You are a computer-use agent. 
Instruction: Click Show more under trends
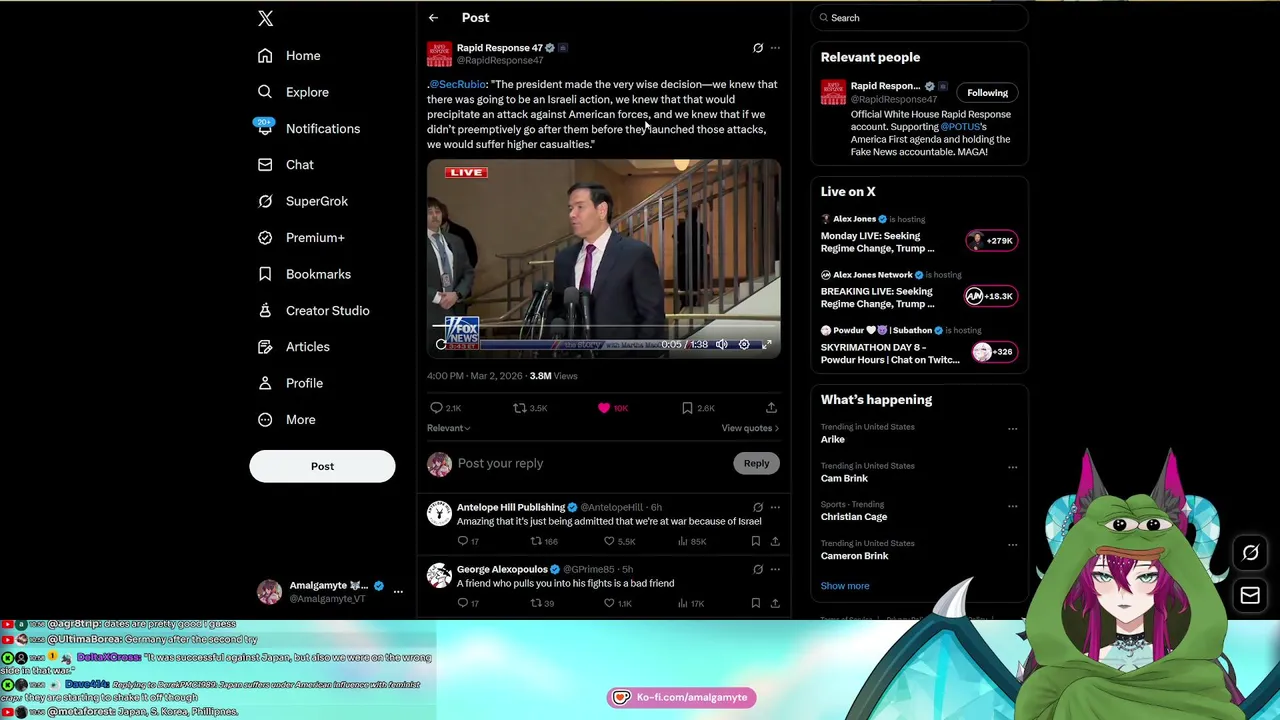(845, 586)
